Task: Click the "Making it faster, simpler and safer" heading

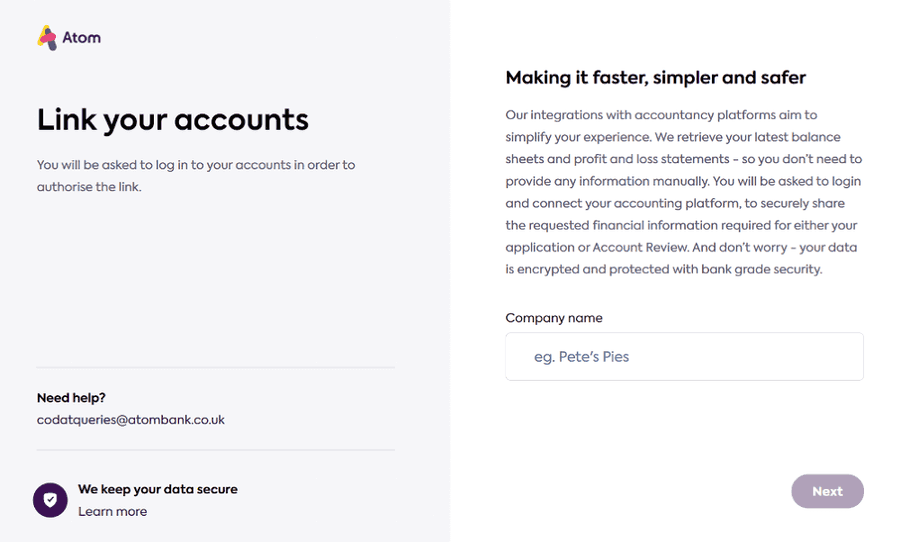Action: click(x=655, y=78)
